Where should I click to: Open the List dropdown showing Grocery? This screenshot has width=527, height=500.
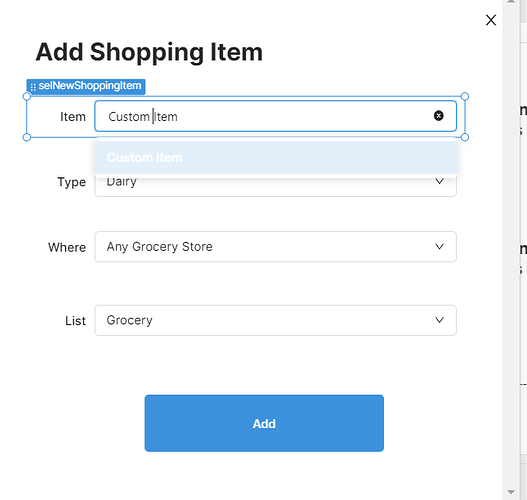pyautogui.click(x=276, y=320)
